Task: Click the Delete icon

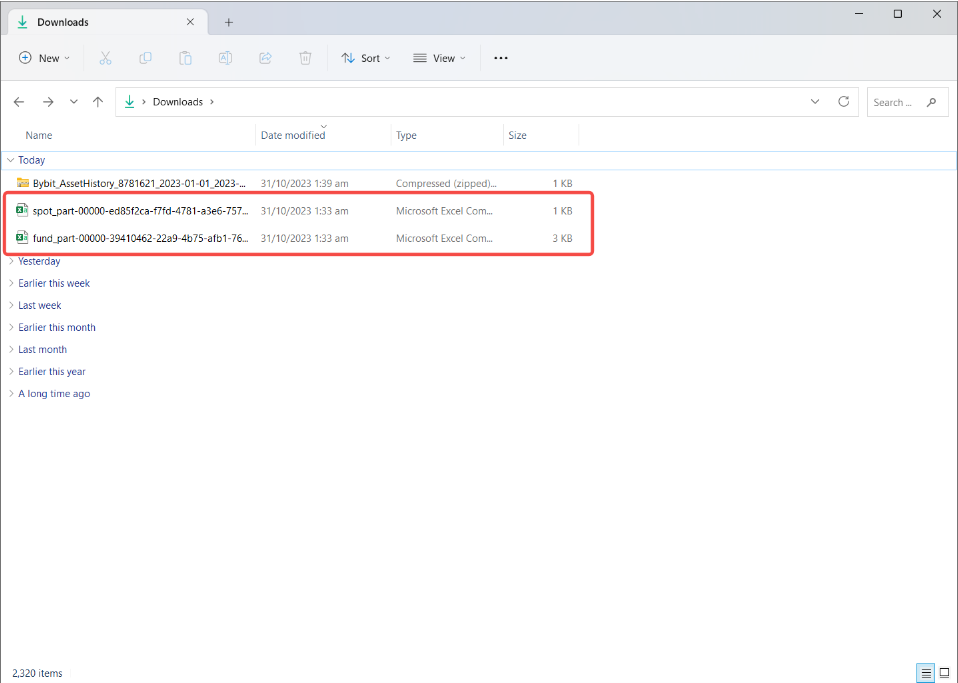Action: [305, 58]
